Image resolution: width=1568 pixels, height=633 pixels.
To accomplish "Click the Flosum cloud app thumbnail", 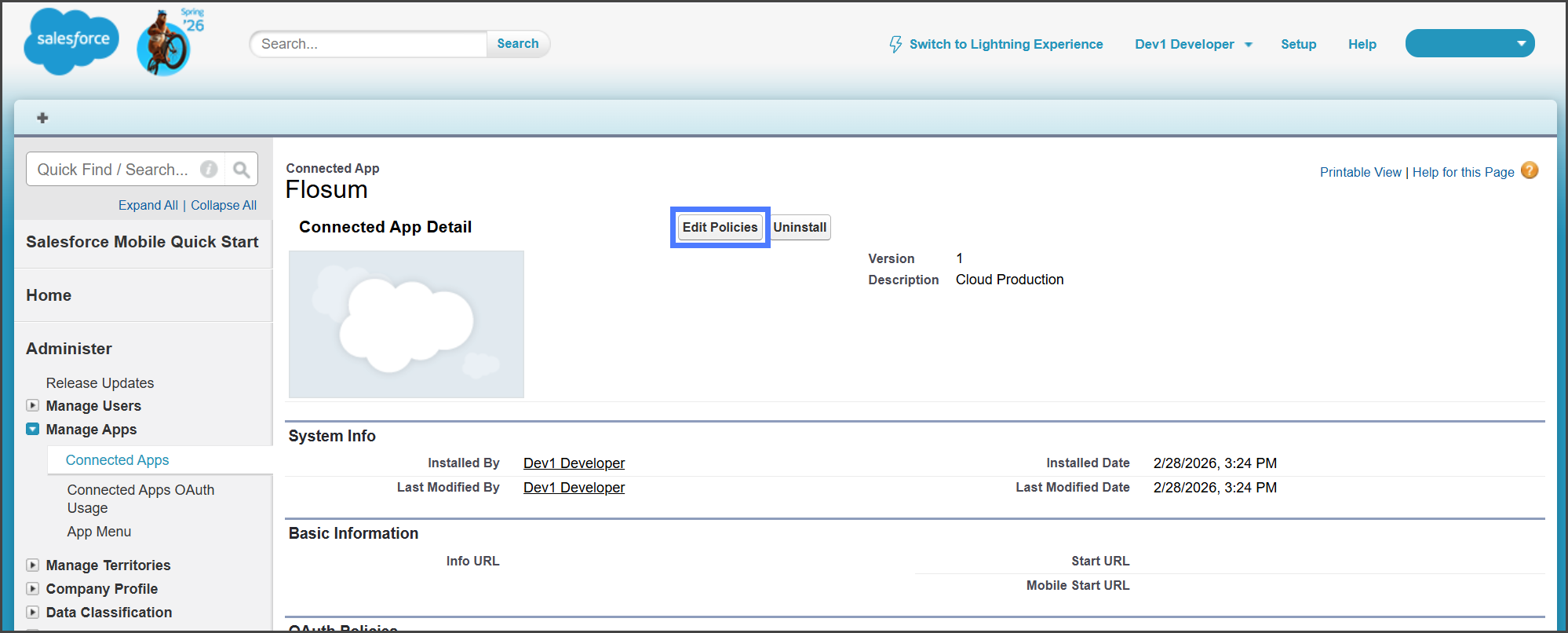I will [x=406, y=324].
